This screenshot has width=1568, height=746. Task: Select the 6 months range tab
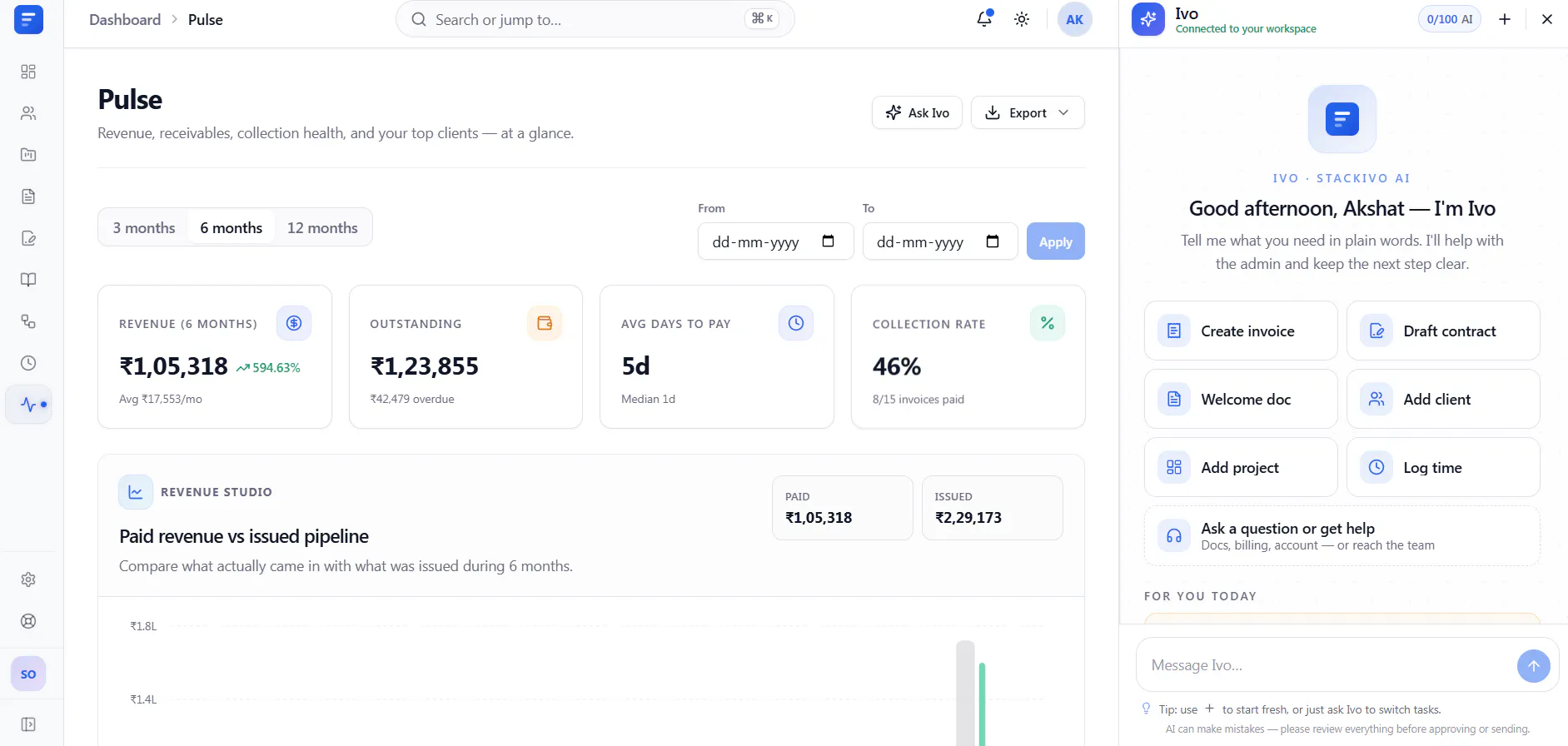tap(231, 228)
